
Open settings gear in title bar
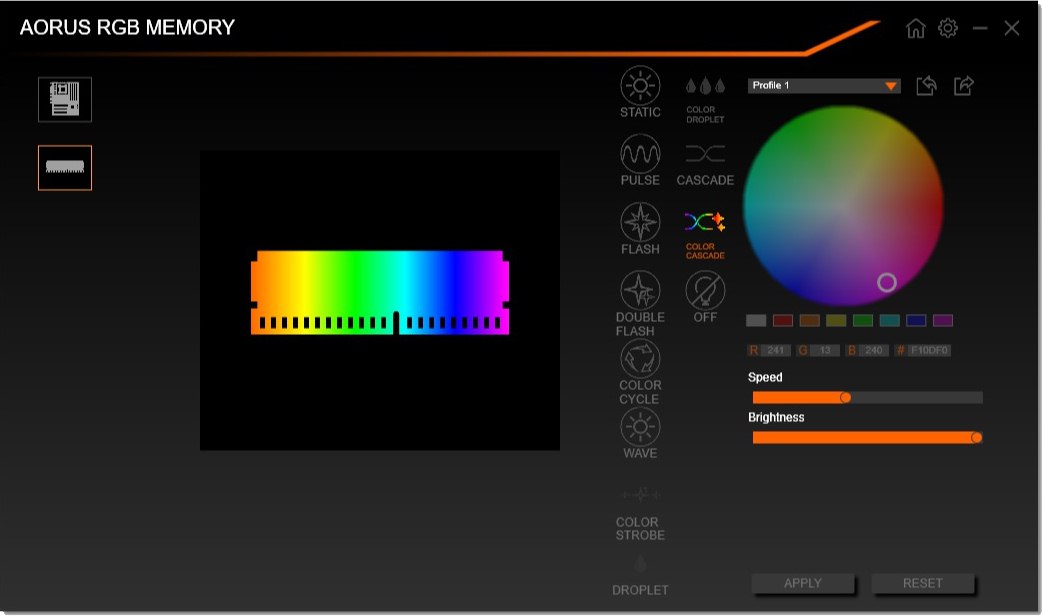[948, 28]
